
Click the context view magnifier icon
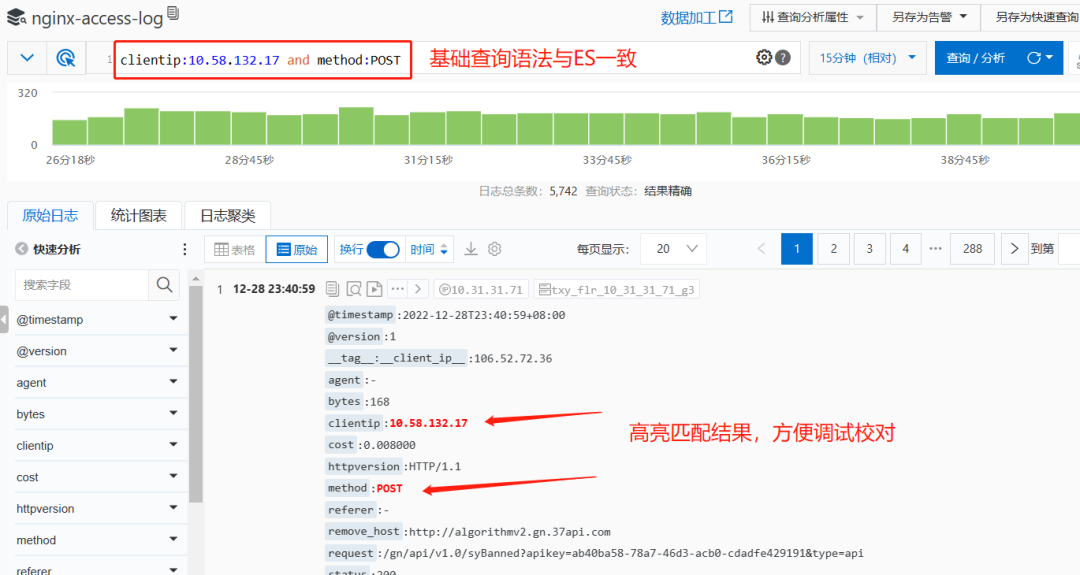[354, 289]
